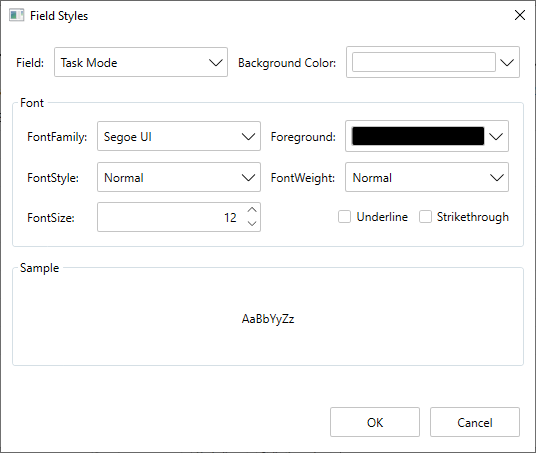
Task: Click the white Background Color swatch
Action: (424, 62)
